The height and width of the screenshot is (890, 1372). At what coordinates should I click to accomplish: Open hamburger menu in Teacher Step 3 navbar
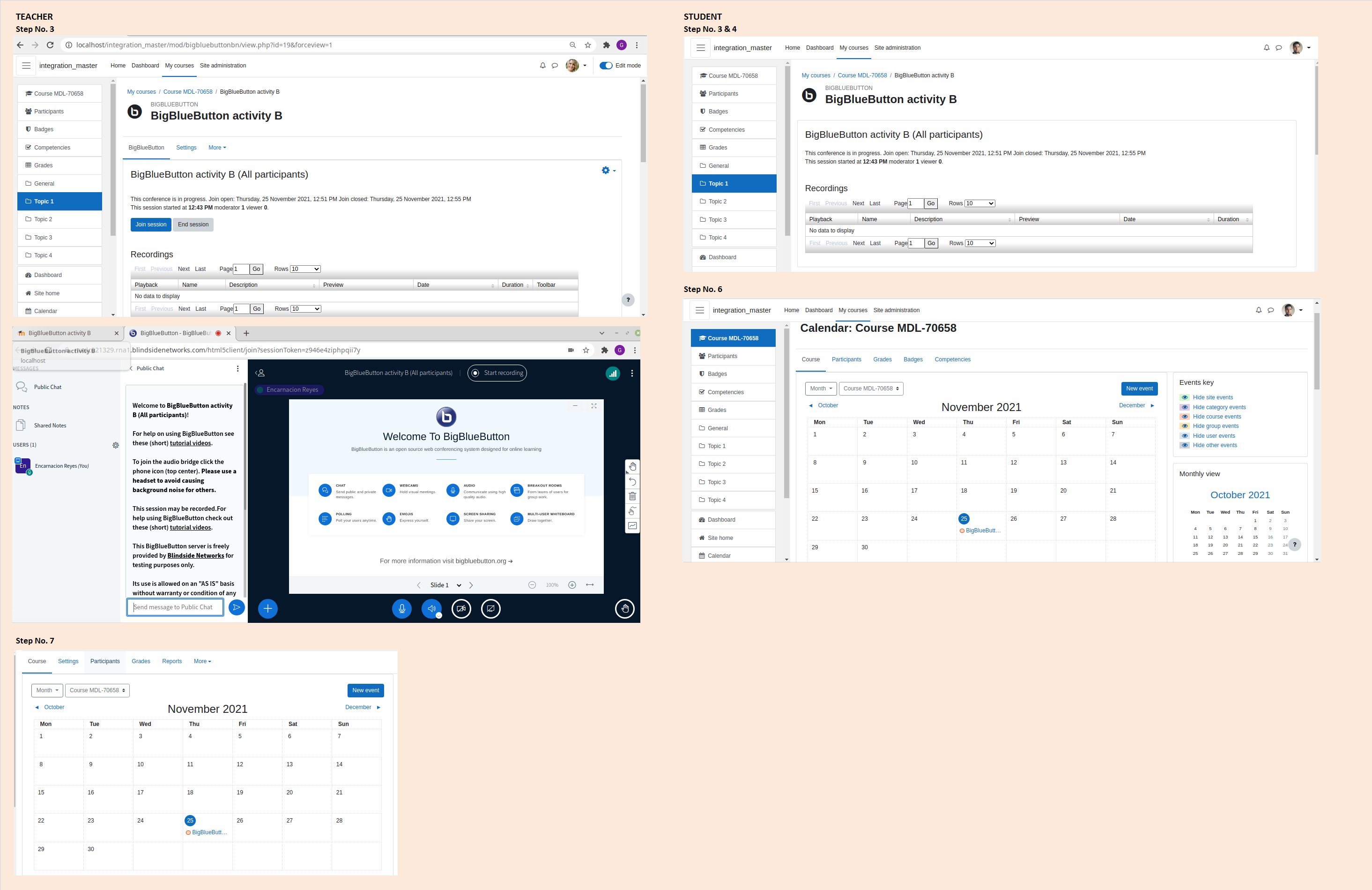[26, 66]
